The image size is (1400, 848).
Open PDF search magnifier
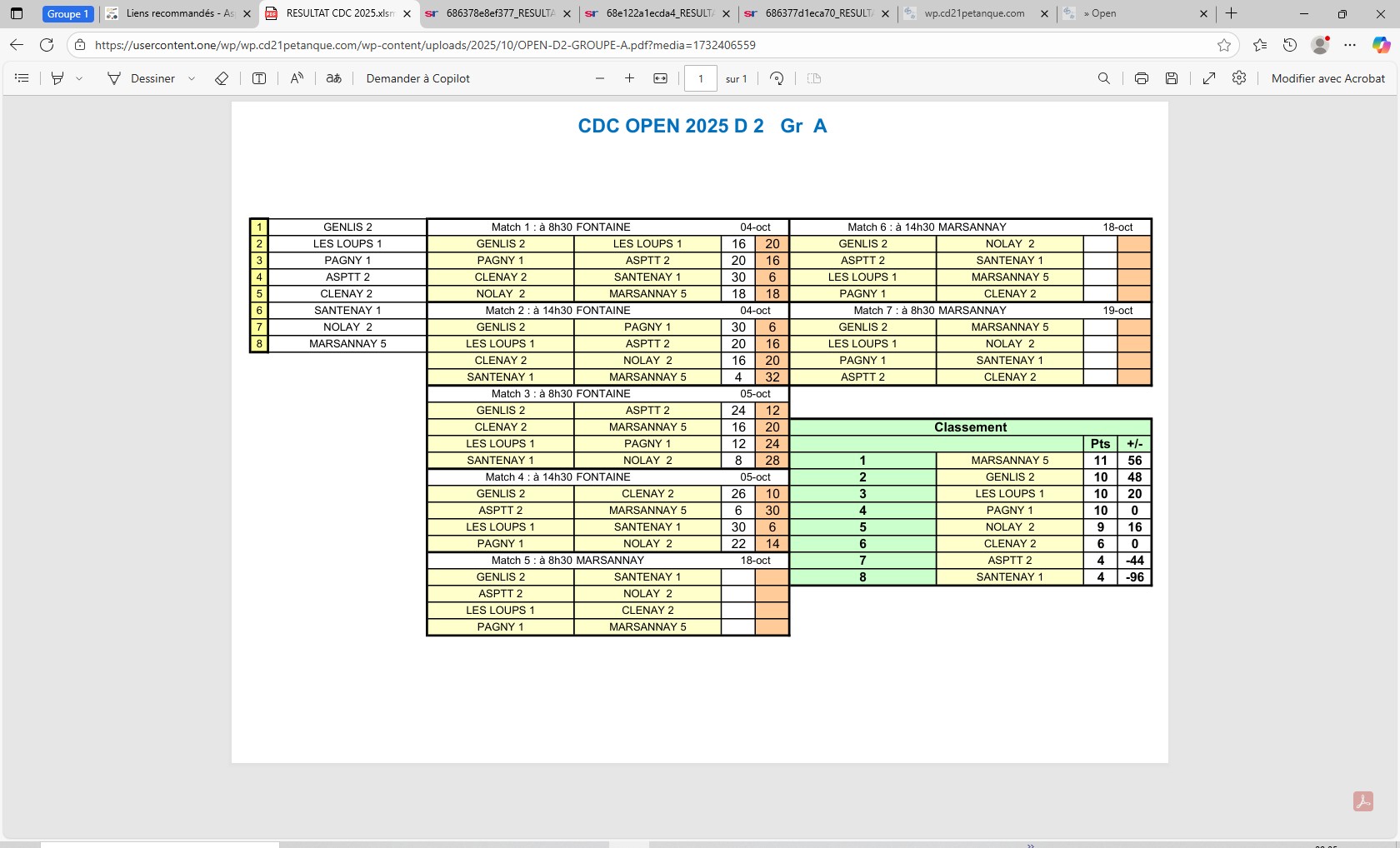click(x=1104, y=78)
